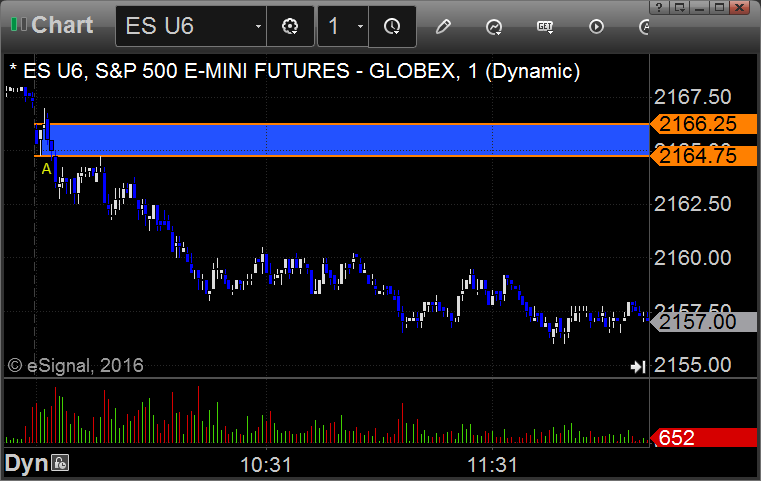Screen dimensions: 761x481
Task: Click the lock icon next to Dyn
Action: pyautogui.click(x=61, y=463)
